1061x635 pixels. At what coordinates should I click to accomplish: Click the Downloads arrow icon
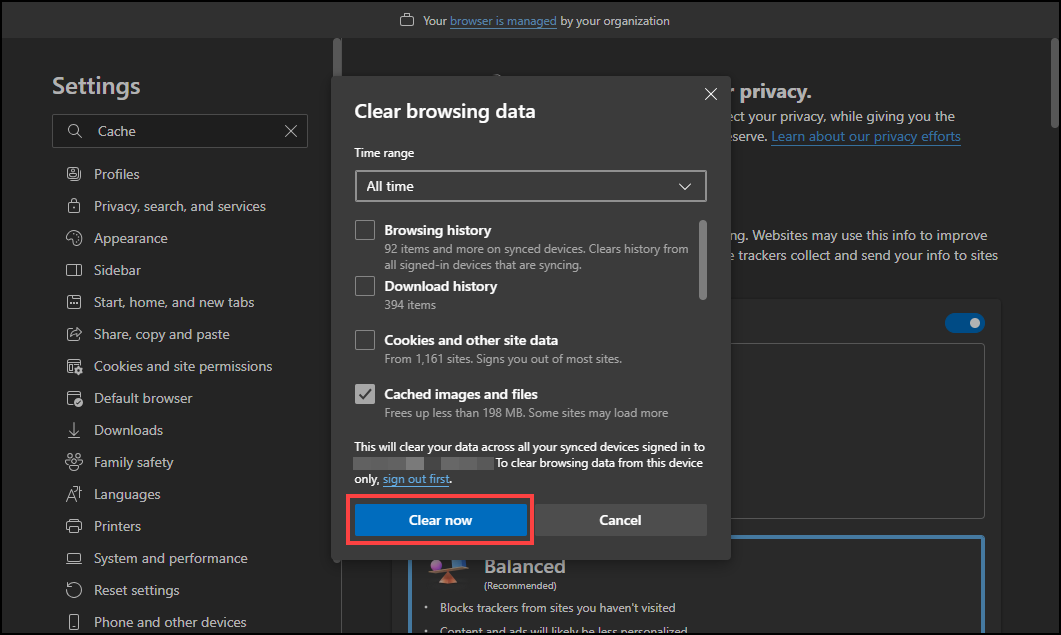coord(73,430)
